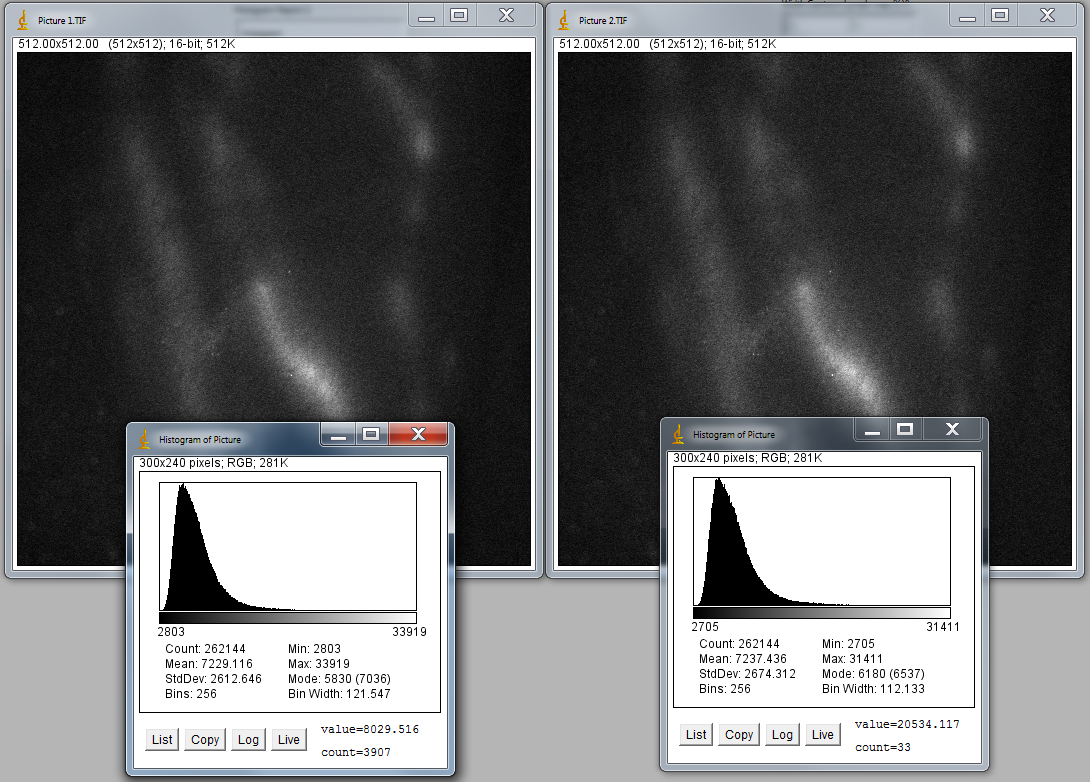Click the microscope icon in Picture 2.TIF title bar
Image resolution: width=1090 pixels, height=782 pixels.
563,20
